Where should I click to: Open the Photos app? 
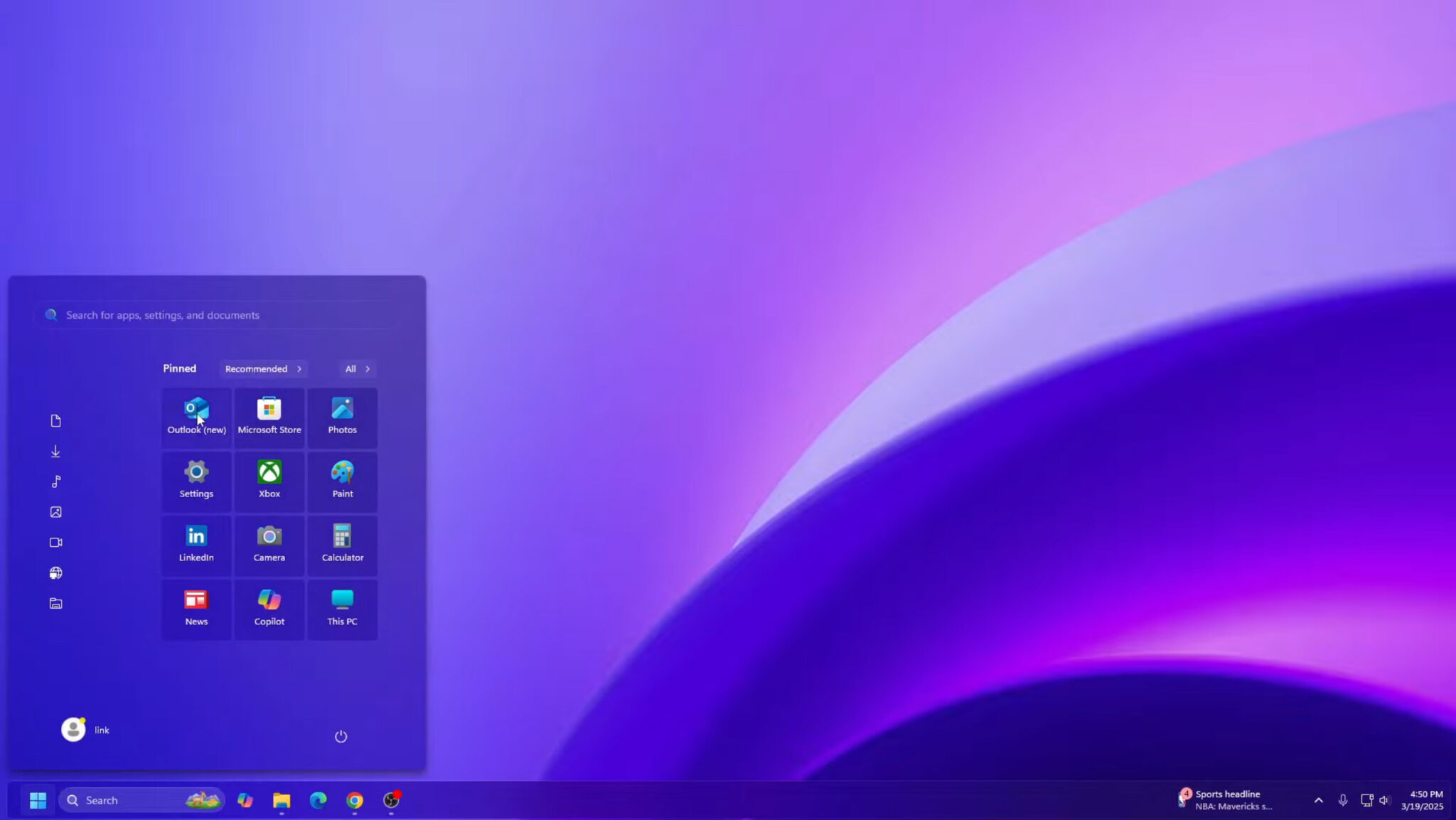click(x=341, y=416)
